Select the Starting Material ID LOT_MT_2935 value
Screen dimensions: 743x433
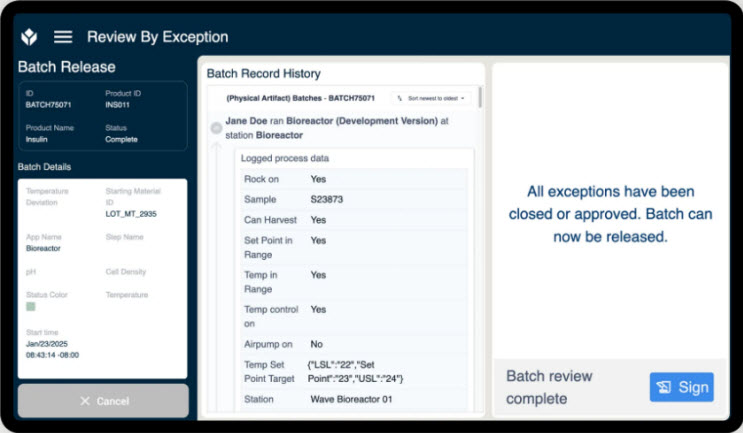131,214
